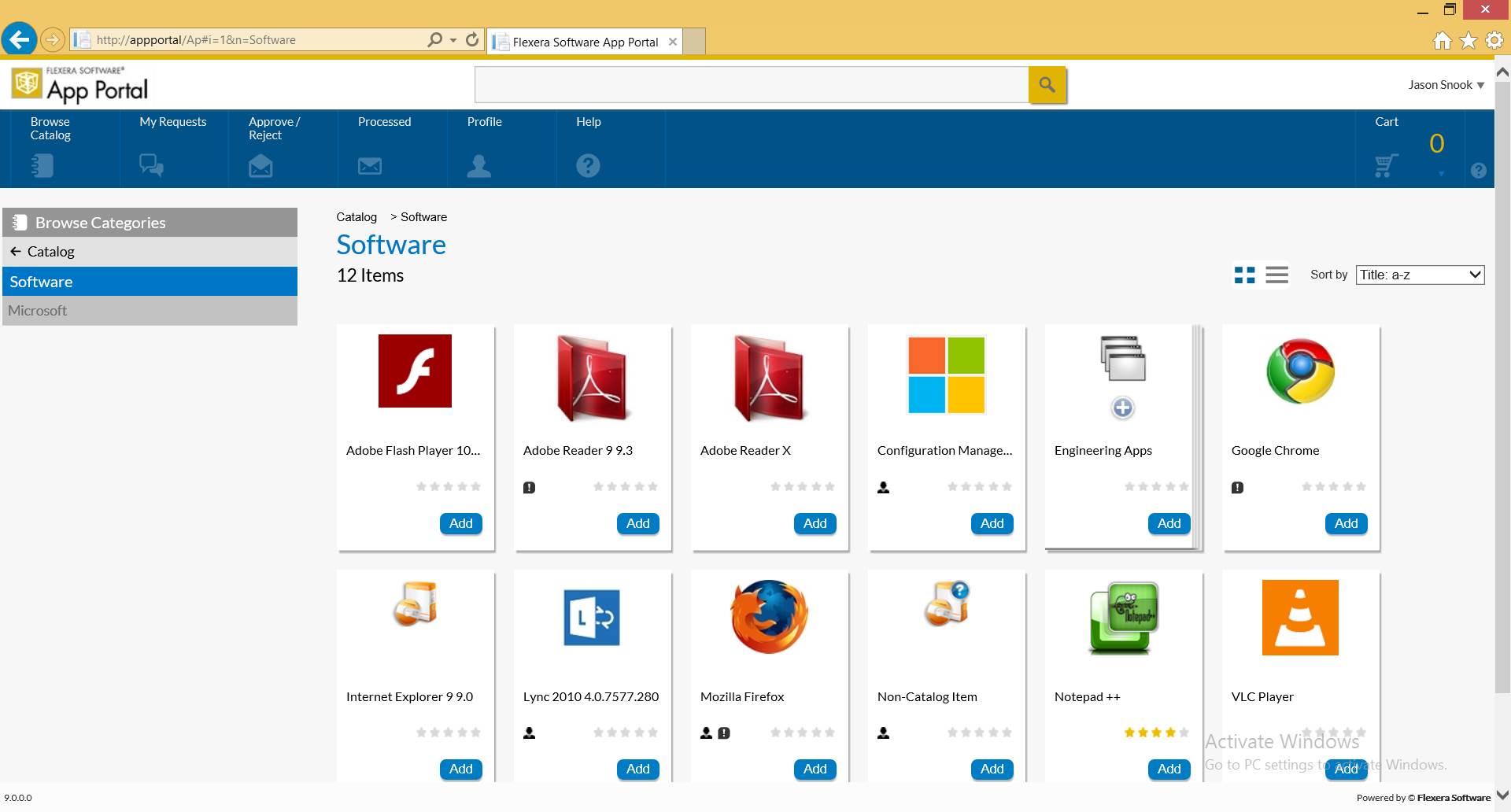This screenshot has height=812, width=1511.
Task: Expand the cart dropdown arrow
Action: 1441,173
